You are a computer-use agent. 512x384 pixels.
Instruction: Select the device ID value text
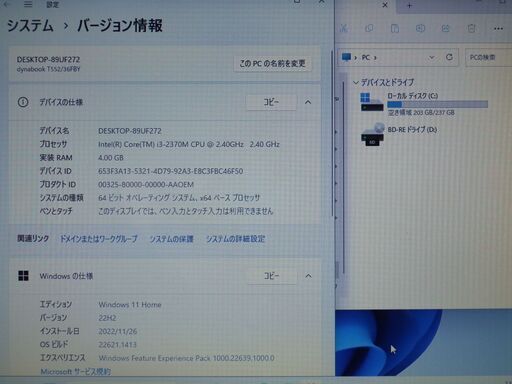coord(170,171)
